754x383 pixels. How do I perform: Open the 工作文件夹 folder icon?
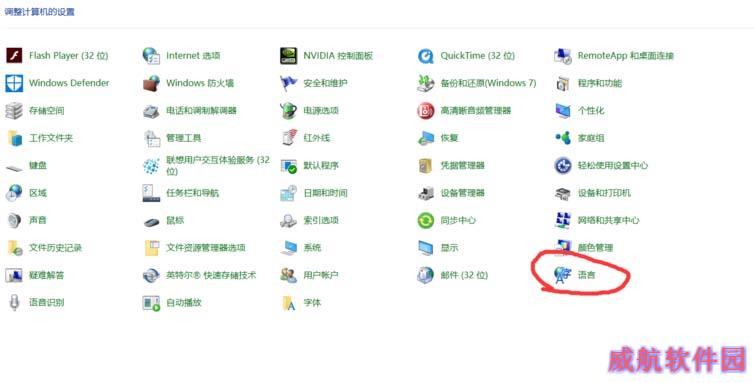[x=14, y=138]
